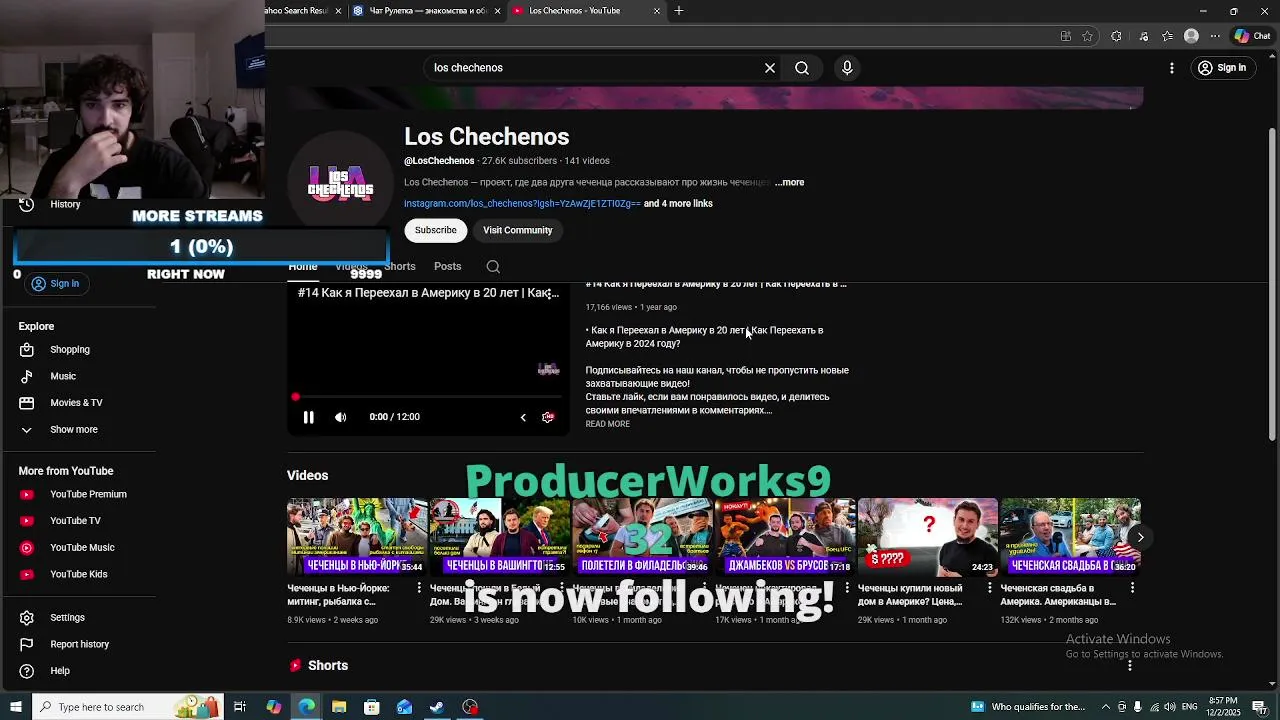The image size is (1280, 720).
Task: Start voice search with microphone icon
Action: tap(847, 68)
